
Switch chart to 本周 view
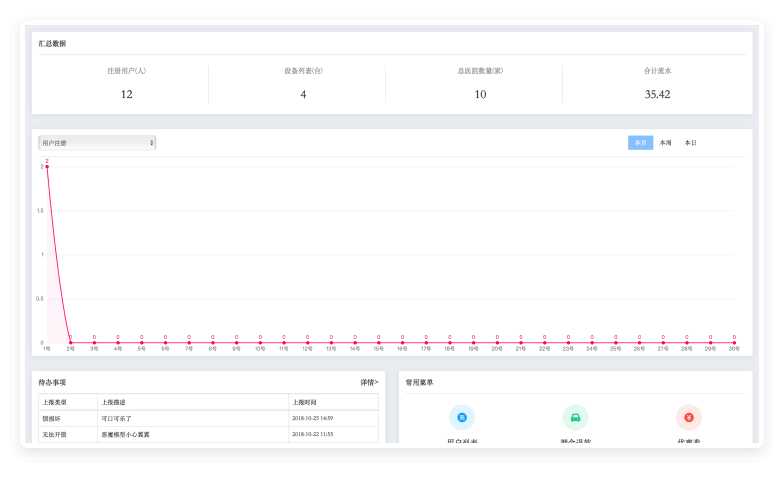(x=665, y=143)
